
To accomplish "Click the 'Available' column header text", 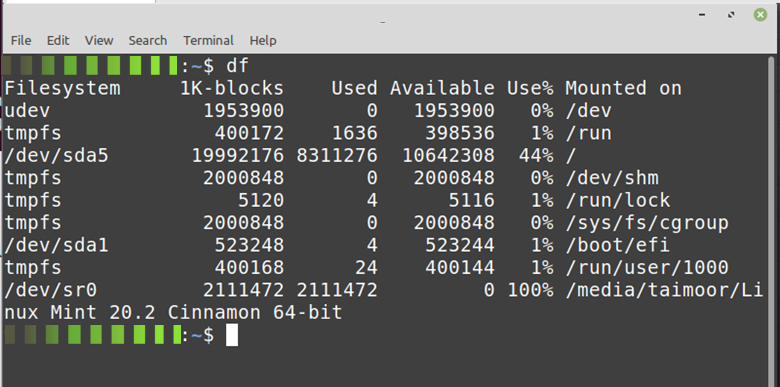I will [x=442, y=89].
